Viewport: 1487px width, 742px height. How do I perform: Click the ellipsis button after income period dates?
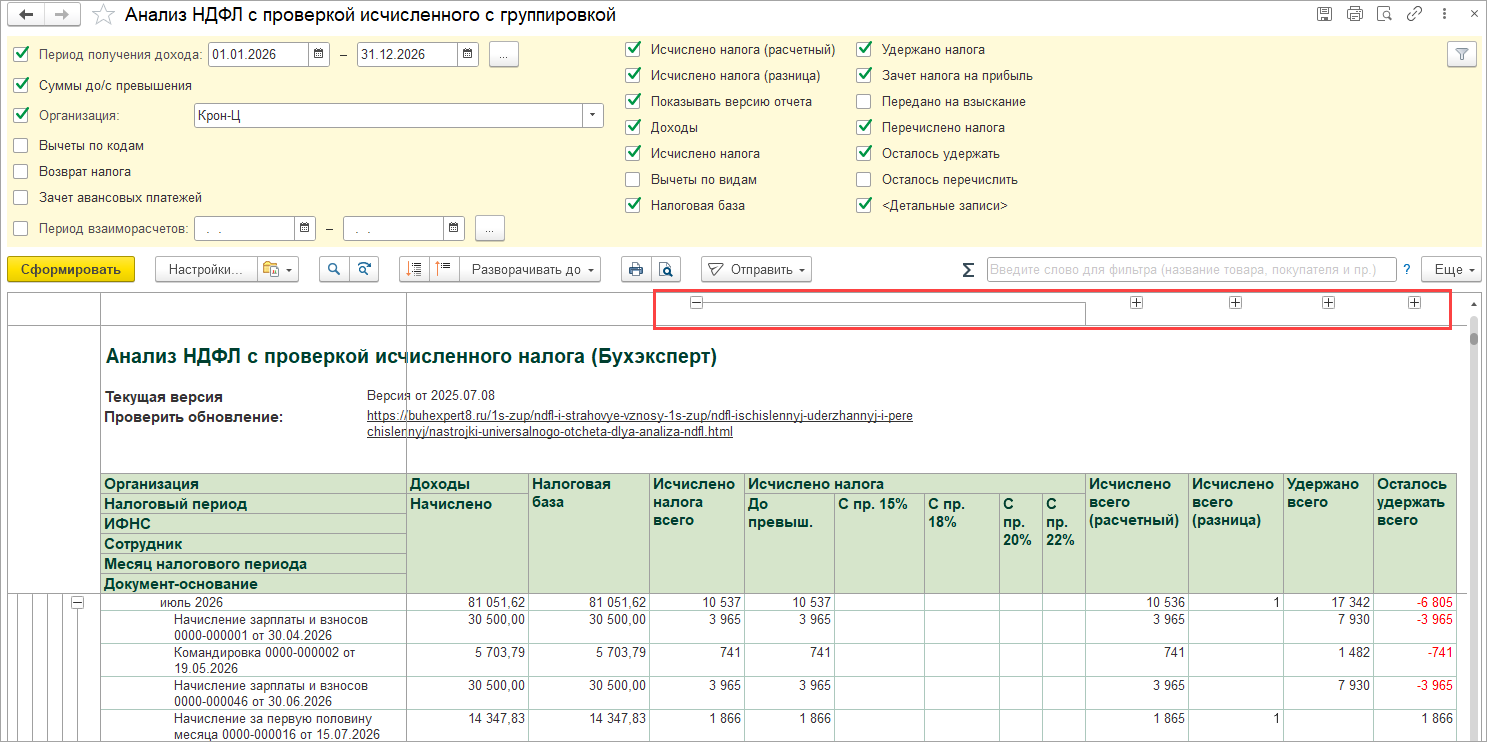[504, 54]
